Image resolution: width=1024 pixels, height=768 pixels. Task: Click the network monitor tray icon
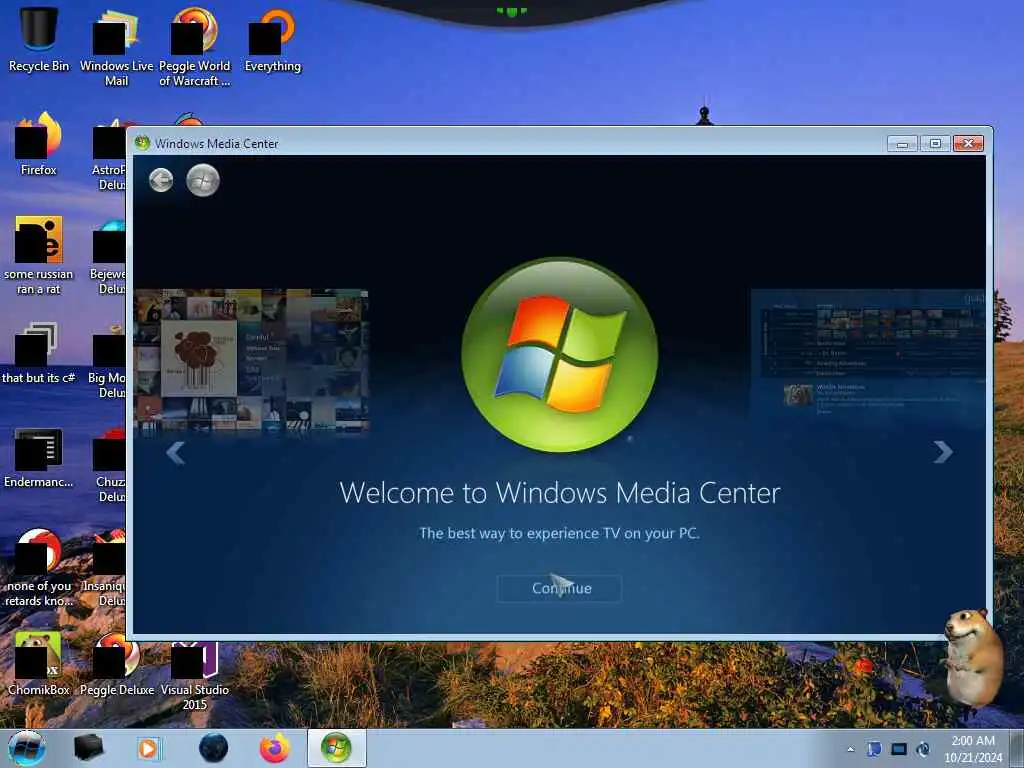point(899,749)
